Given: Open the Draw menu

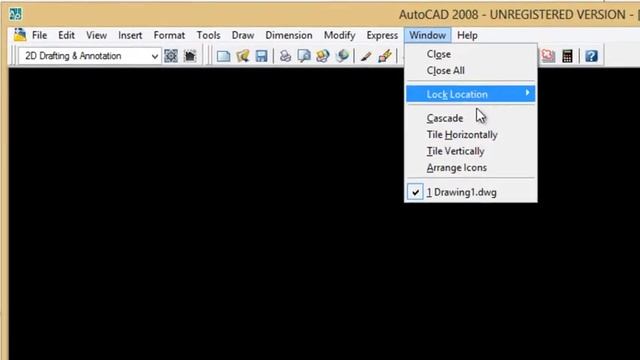Looking at the screenshot, I should point(243,36).
